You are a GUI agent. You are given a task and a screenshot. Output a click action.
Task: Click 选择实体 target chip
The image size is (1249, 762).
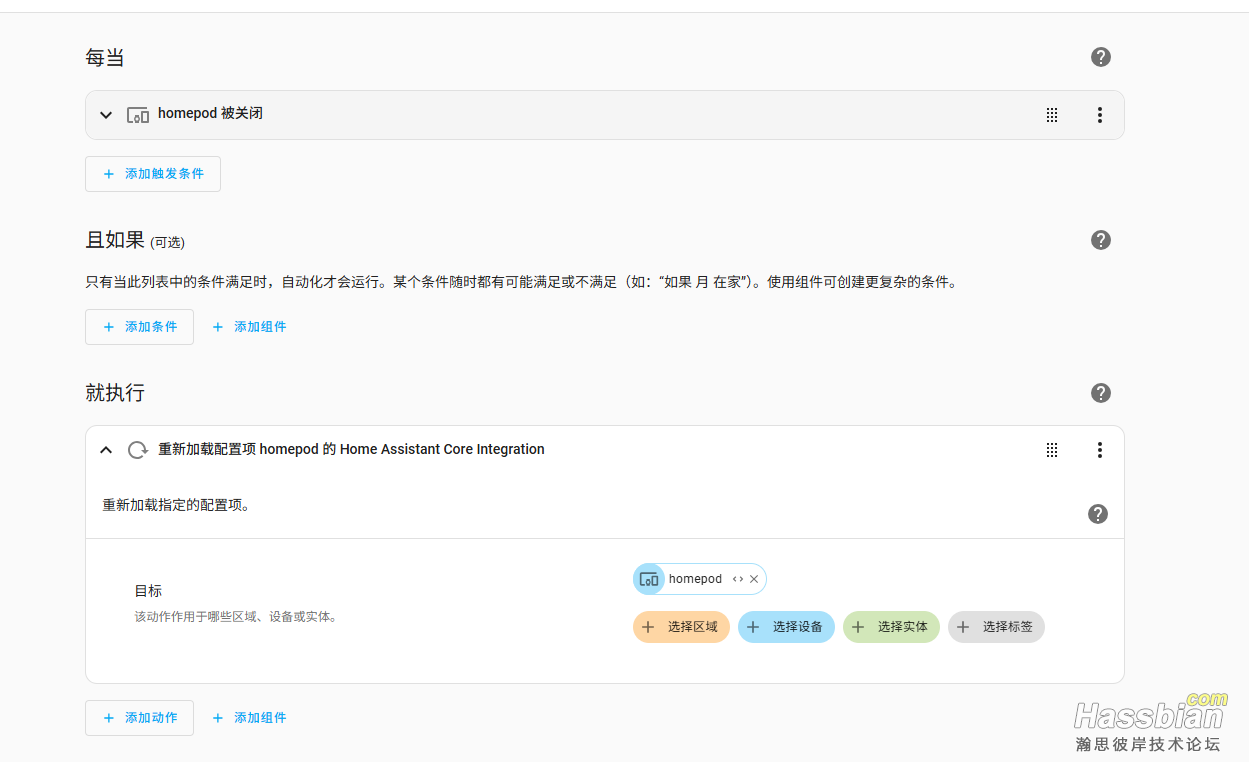tap(891, 627)
